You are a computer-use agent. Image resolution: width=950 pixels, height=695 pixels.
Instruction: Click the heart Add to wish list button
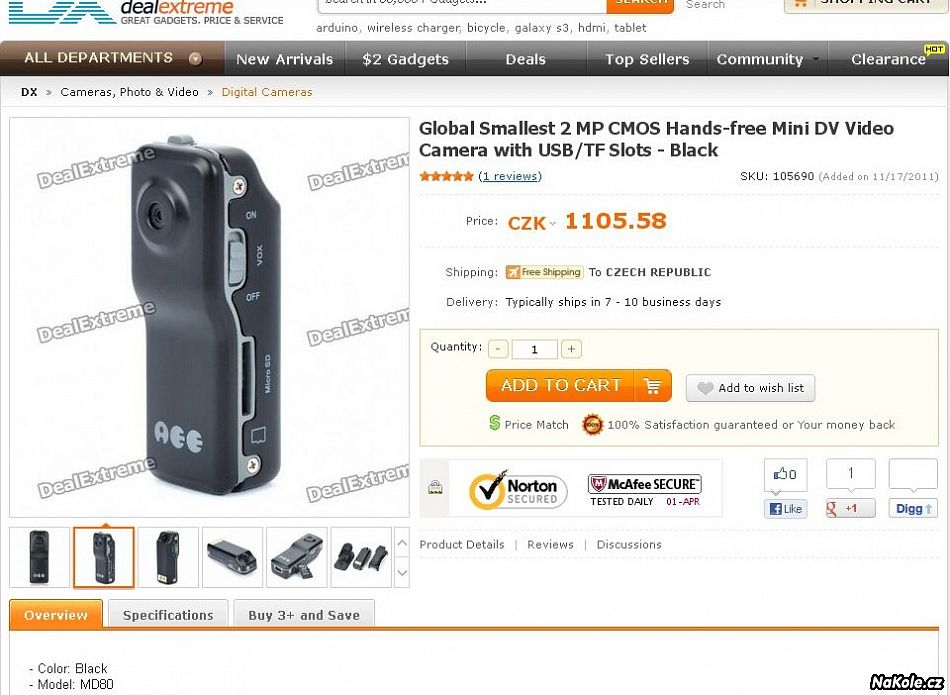click(x=750, y=388)
